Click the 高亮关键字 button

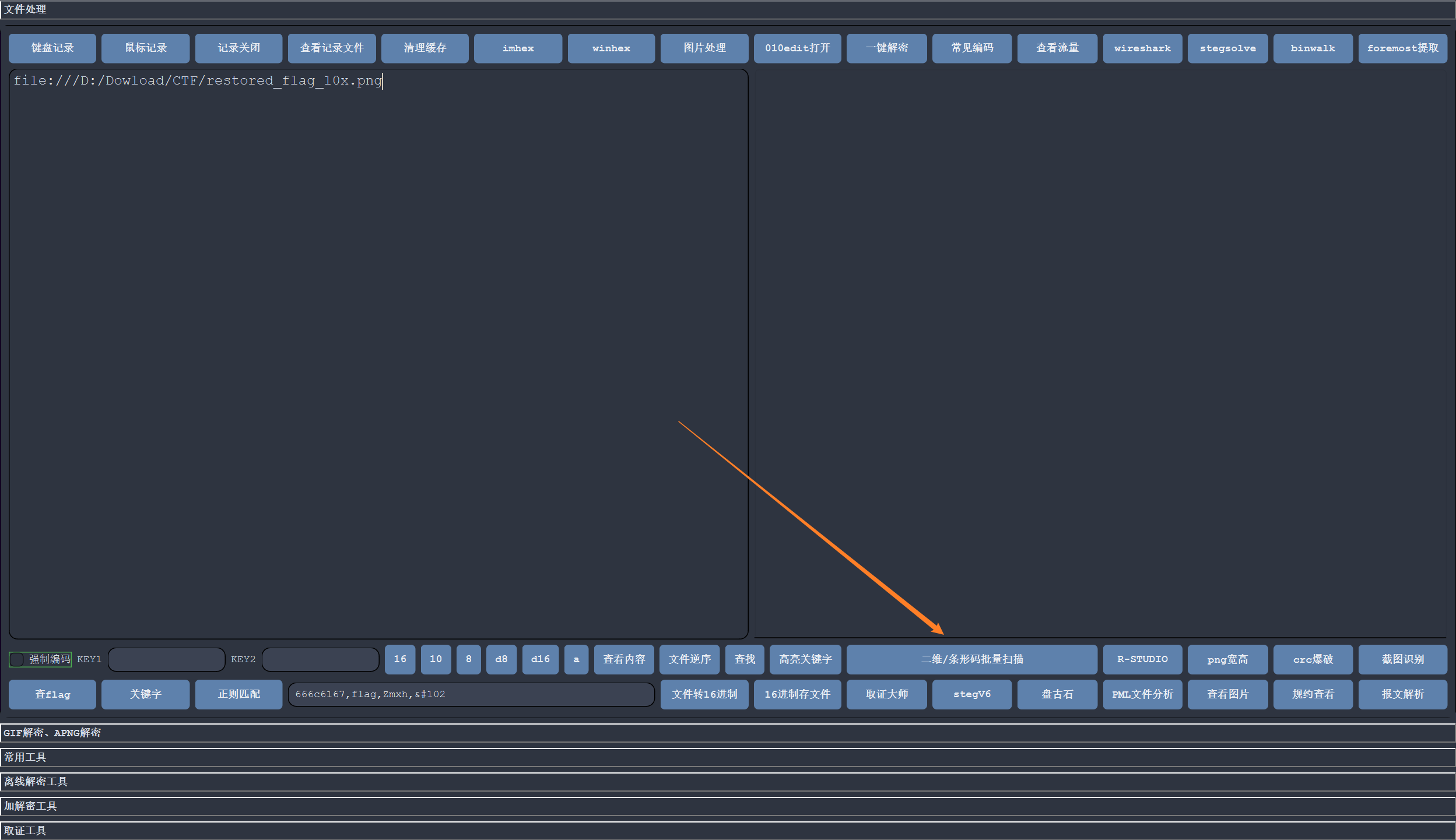pyautogui.click(x=806, y=659)
